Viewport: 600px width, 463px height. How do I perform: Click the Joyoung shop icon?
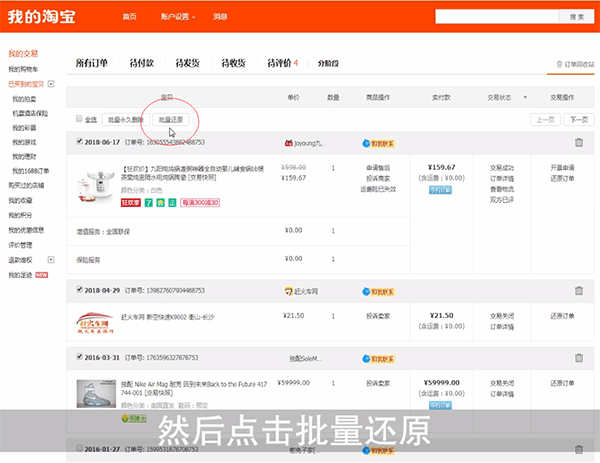[x=290, y=143]
